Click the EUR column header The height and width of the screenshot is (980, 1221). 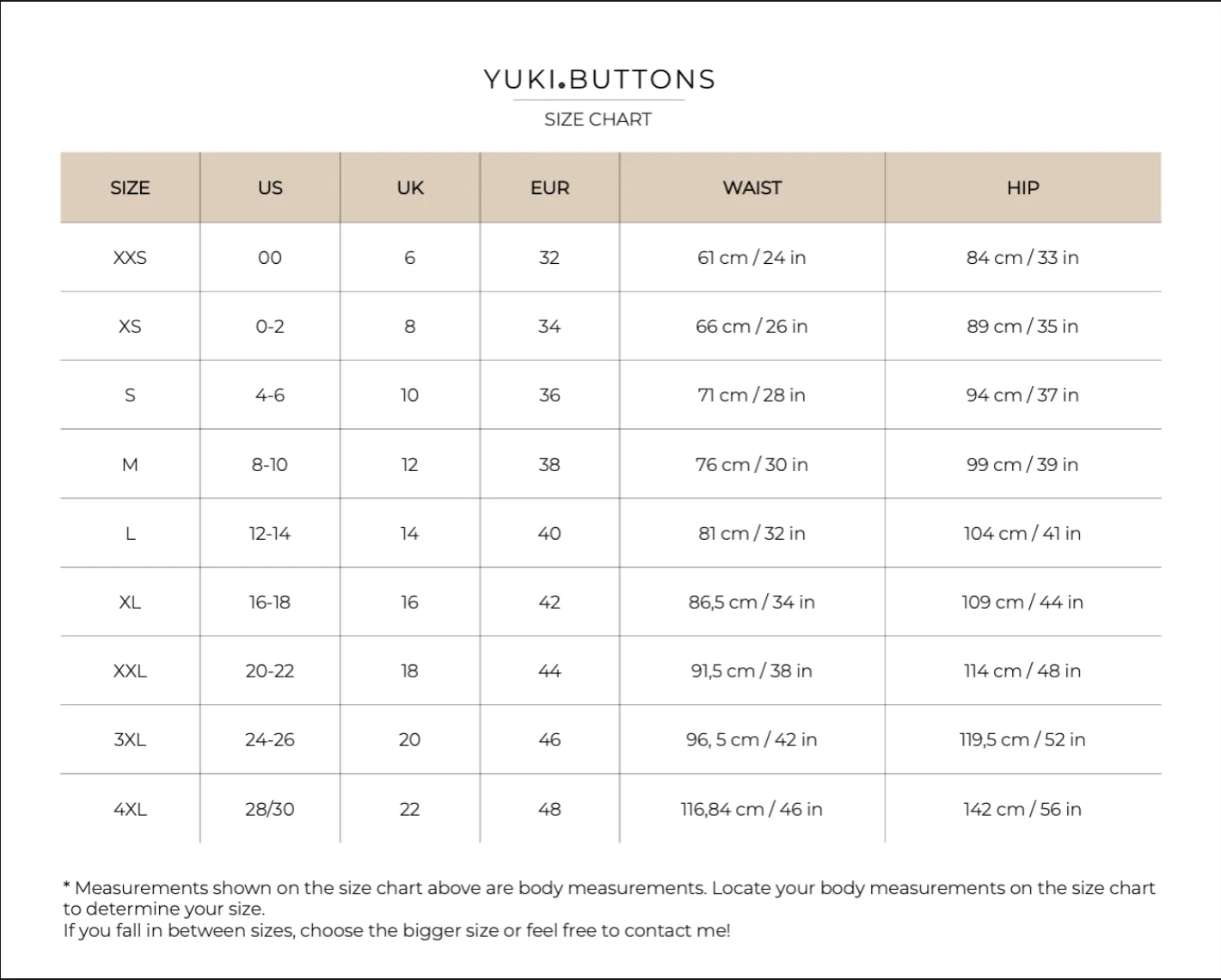coord(549,187)
